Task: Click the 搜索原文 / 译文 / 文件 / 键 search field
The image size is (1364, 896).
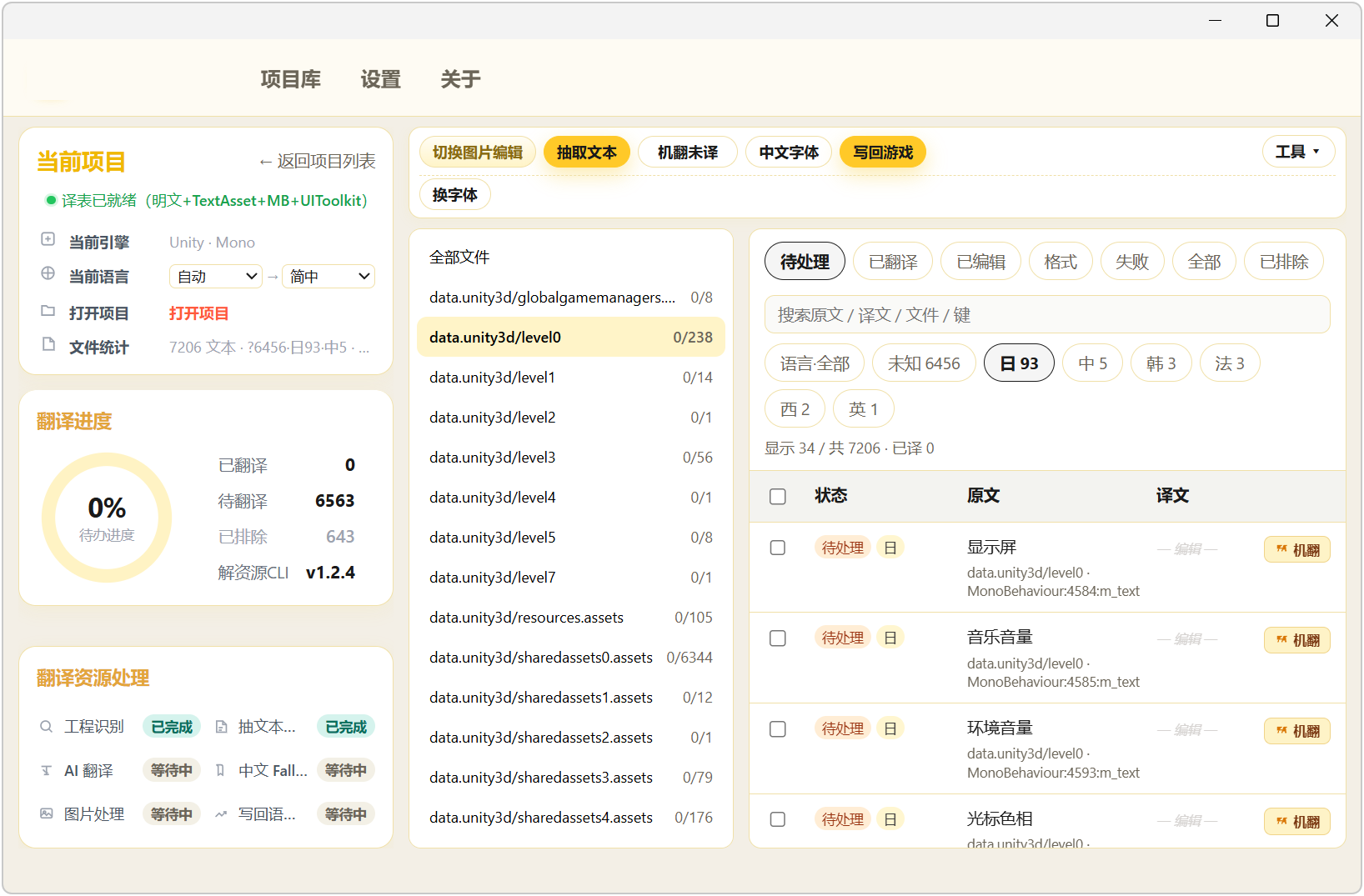Action: pyautogui.click(x=1047, y=315)
